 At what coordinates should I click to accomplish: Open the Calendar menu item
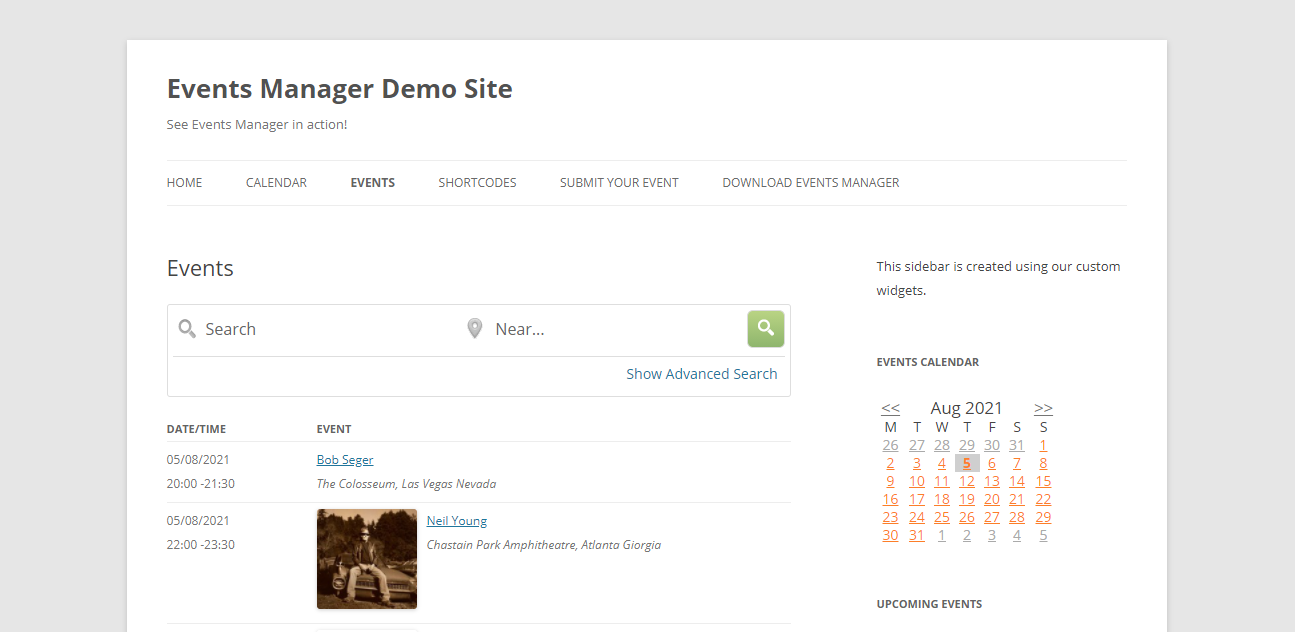[x=276, y=183]
